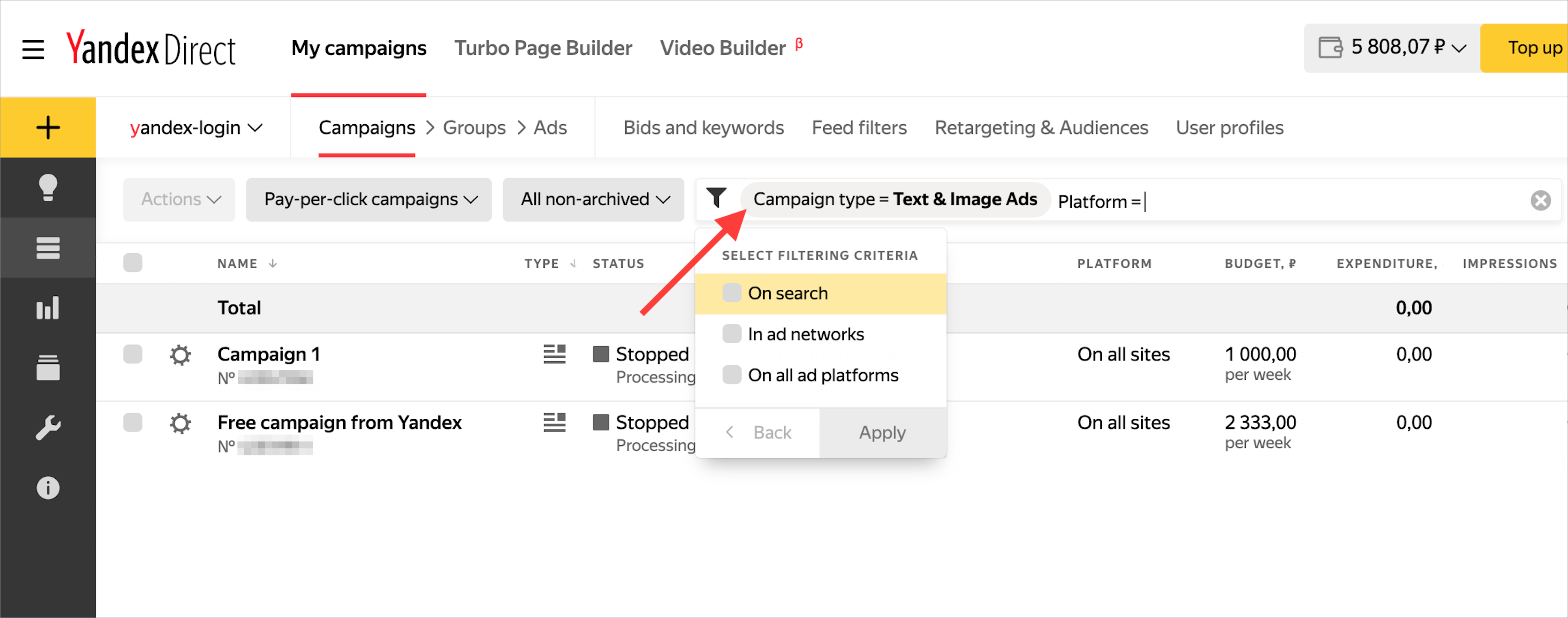Click the Campaign type filter chip

click(x=895, y=200)
